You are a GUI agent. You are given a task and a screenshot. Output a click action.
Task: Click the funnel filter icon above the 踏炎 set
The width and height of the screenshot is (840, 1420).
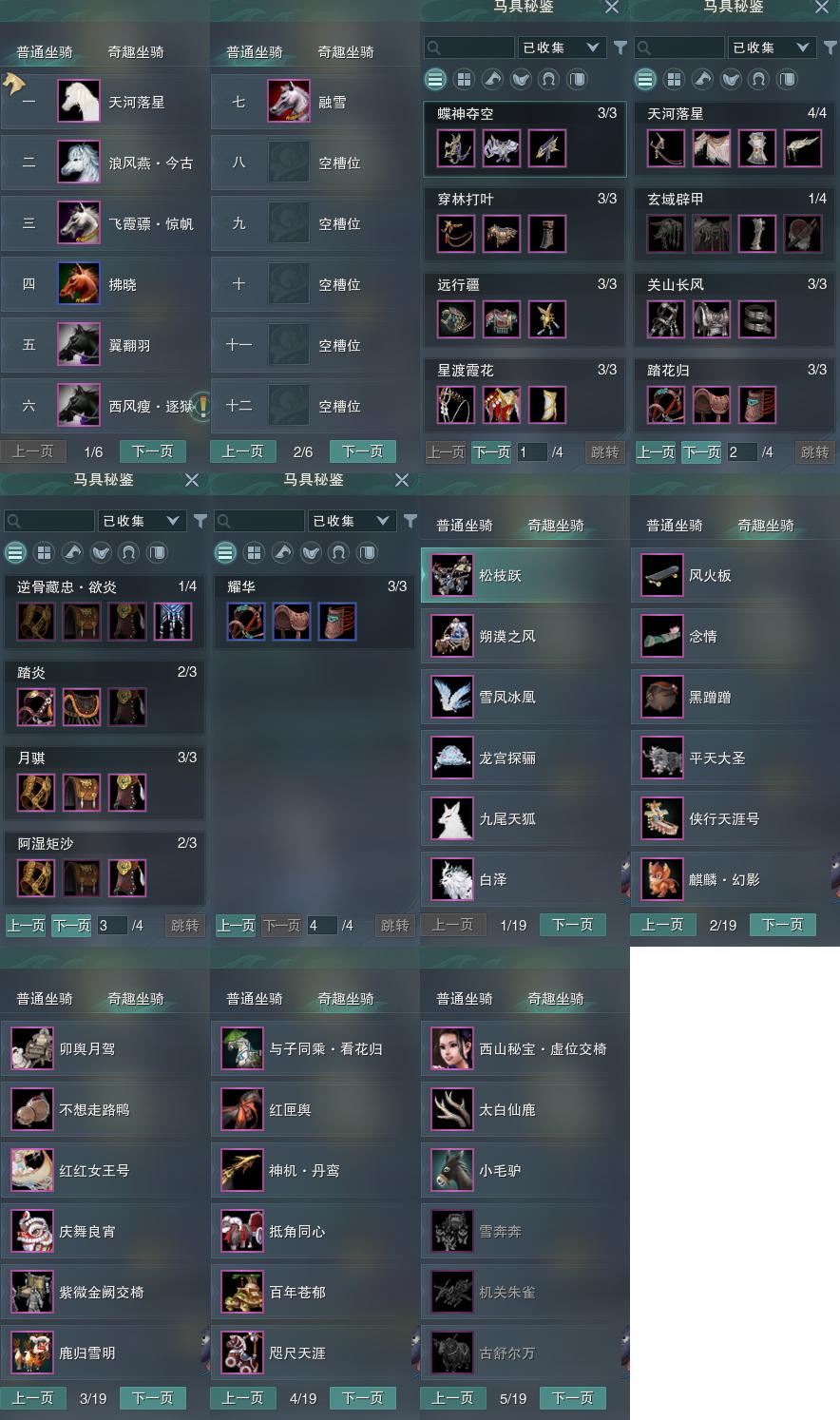[200, 521]
